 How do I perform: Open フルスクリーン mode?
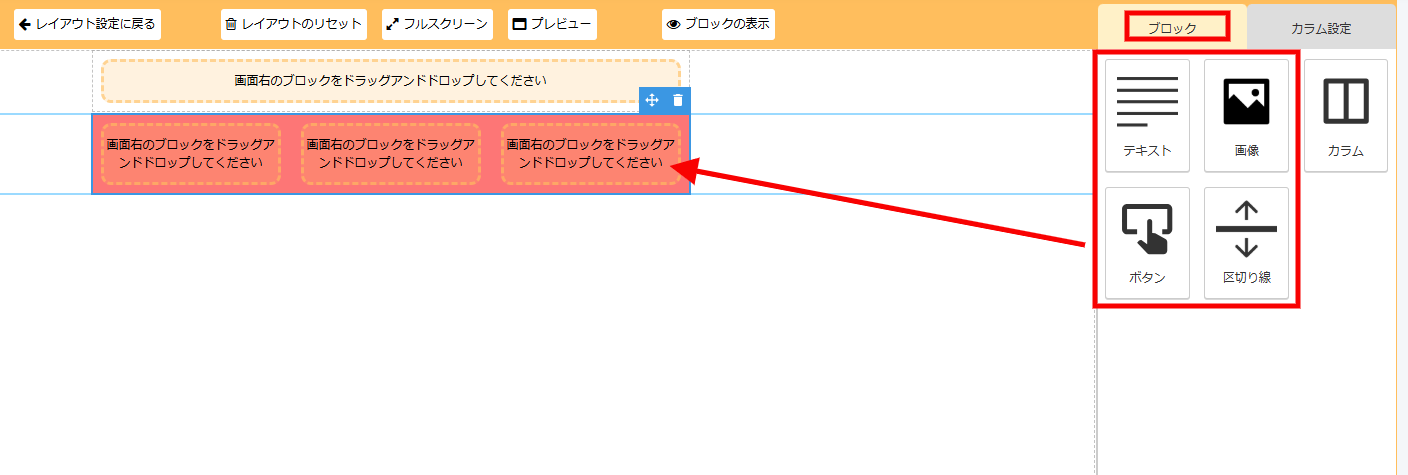tap(438, 24)
